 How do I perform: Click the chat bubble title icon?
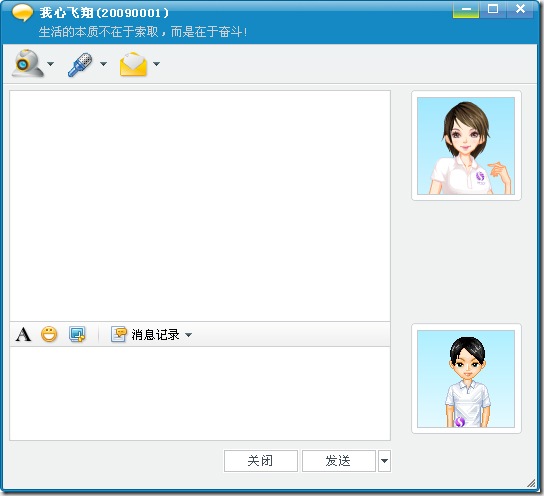tap(22, 12)
